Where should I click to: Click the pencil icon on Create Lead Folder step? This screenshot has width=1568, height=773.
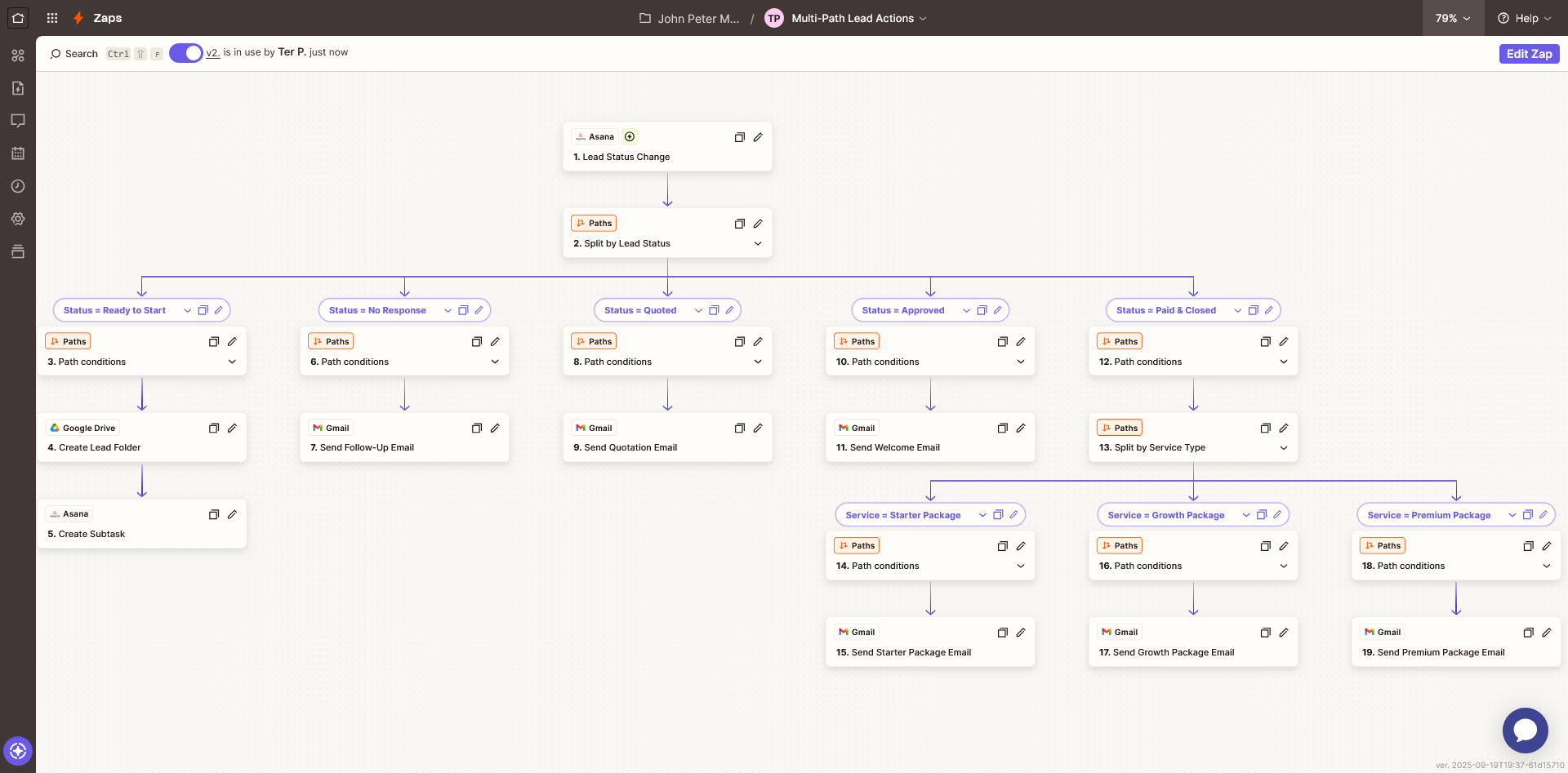[232, 428]
